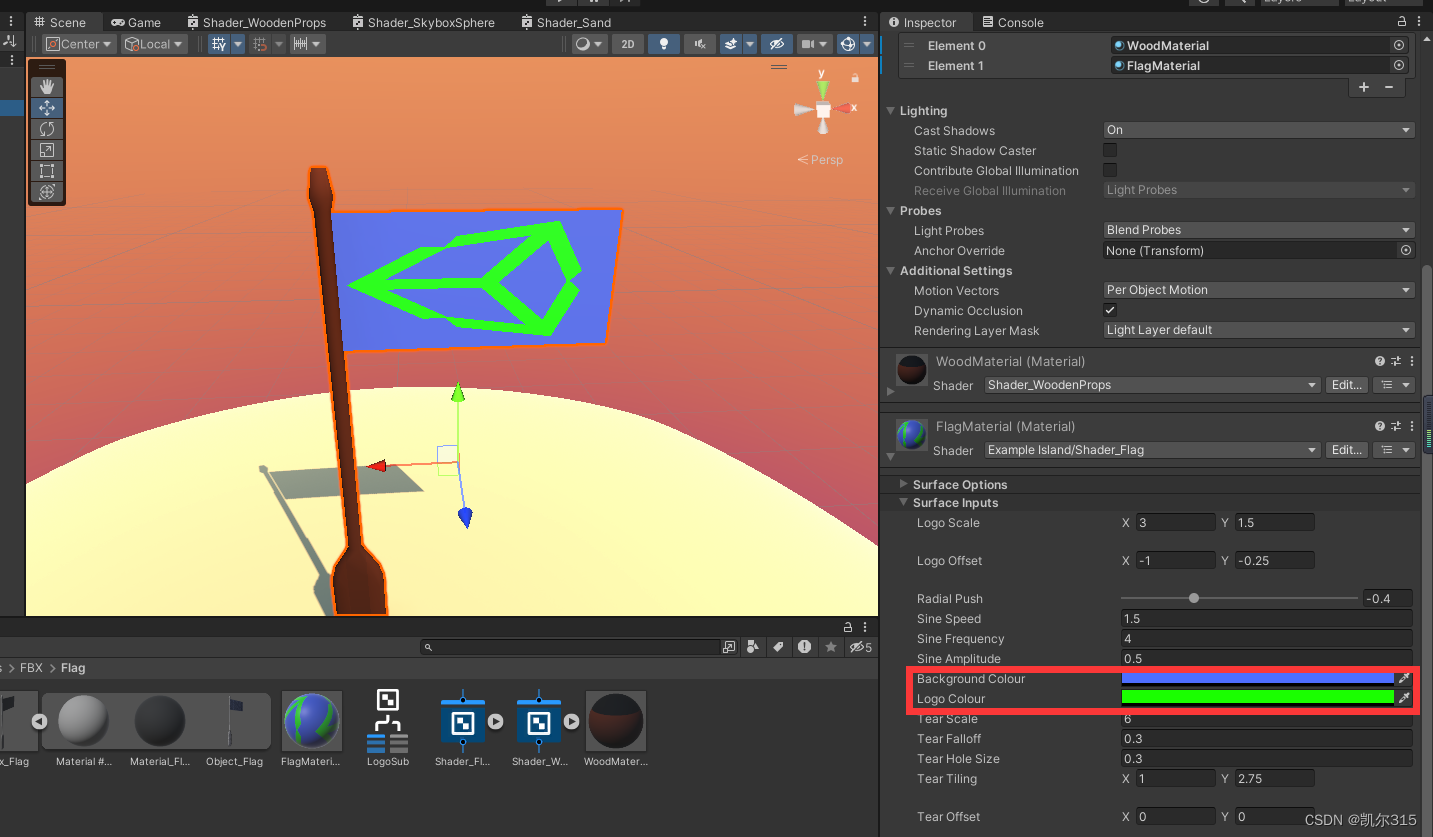Open search by type filter icon
The height and width of the screenshot is (837, 1433).
point(752,647)
